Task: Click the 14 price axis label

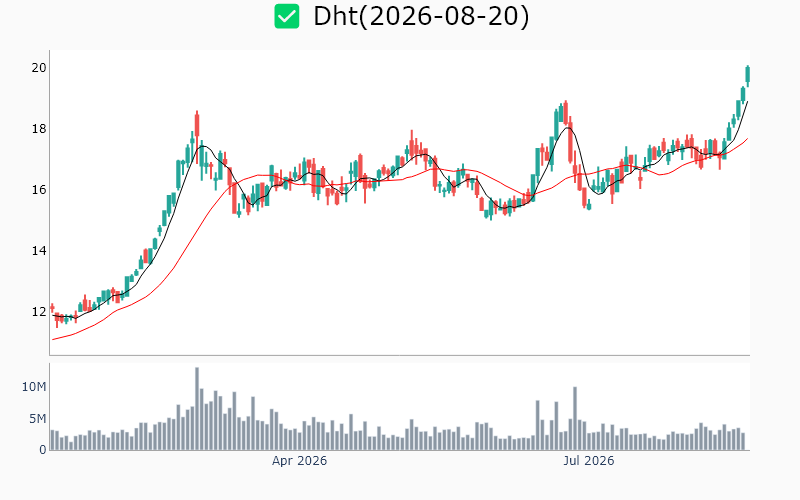Action: coord(39,251)
